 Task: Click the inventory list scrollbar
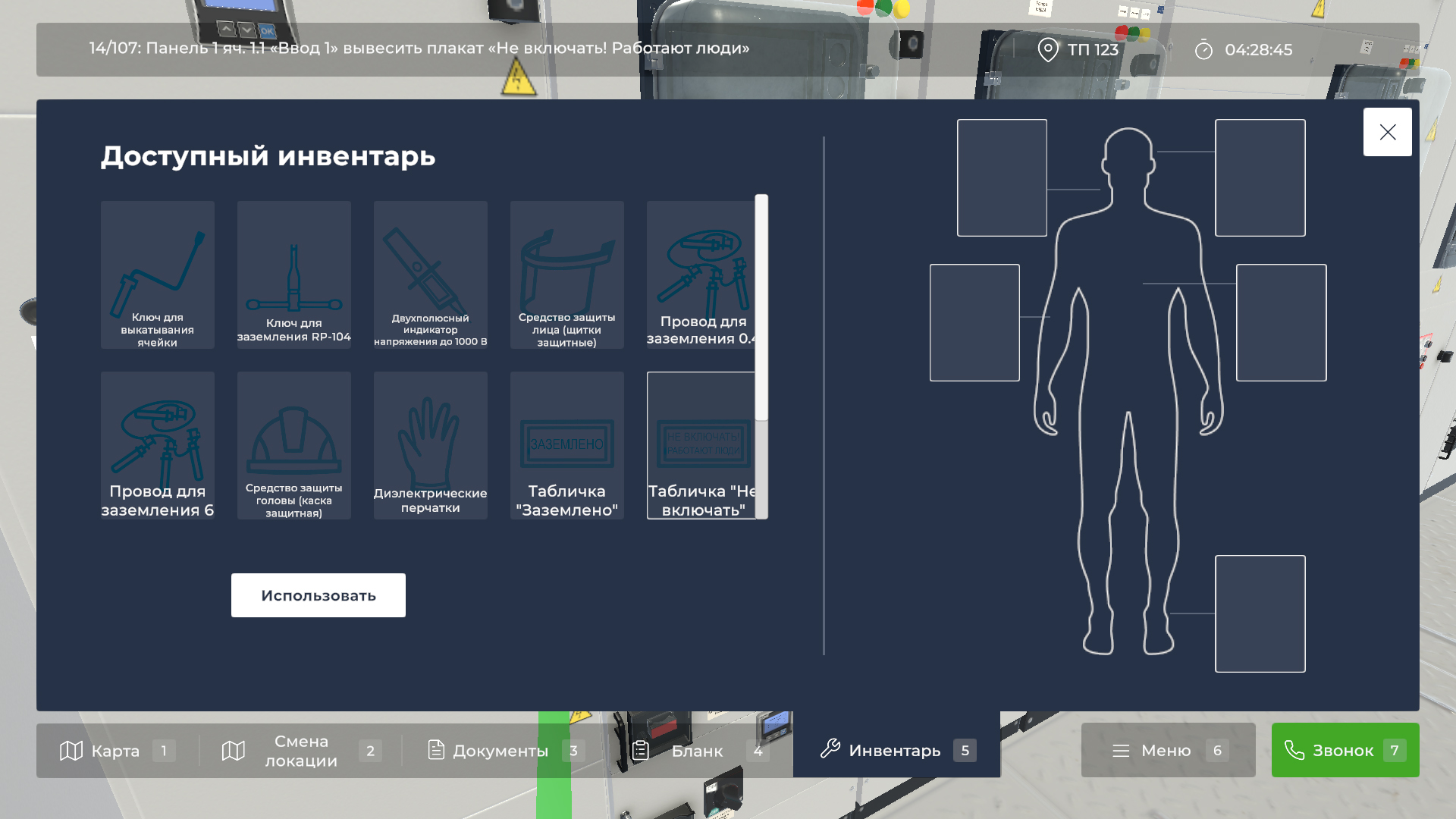[761, 307]
